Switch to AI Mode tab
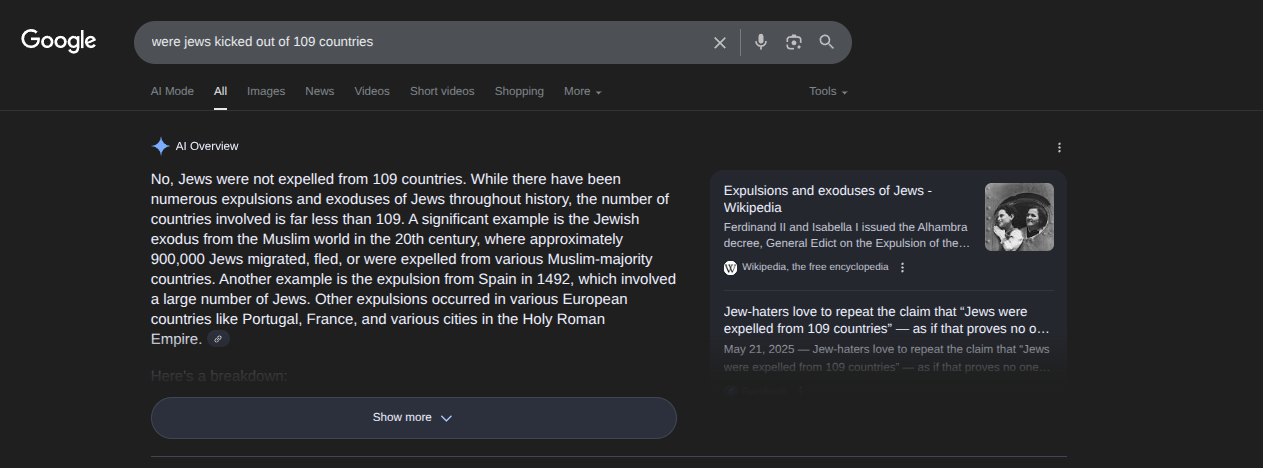Viewport: 1263px width, 468px height. pyautogui.click(x=172, y=91)
